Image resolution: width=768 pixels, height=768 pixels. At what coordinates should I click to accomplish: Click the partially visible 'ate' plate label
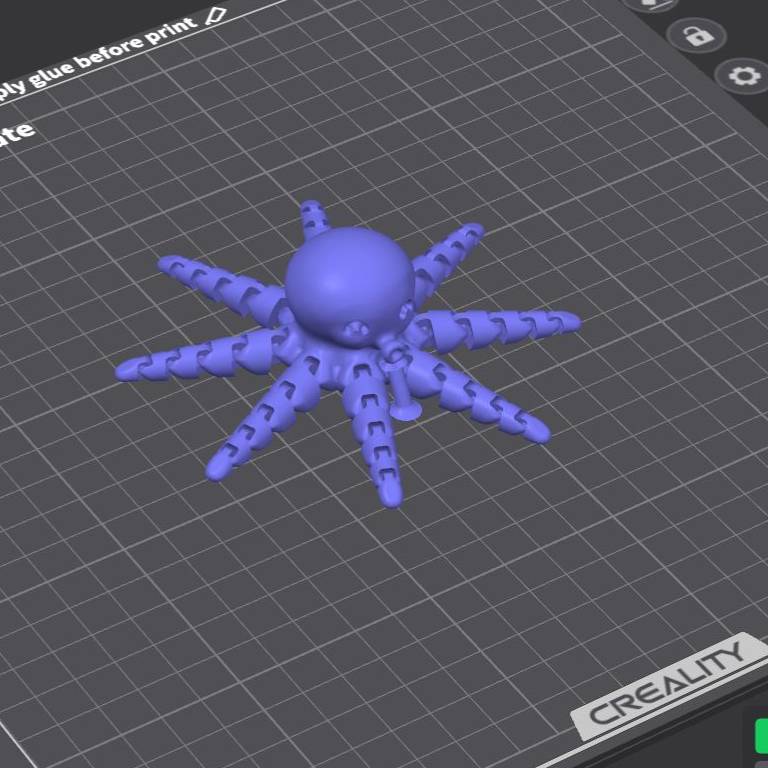[x=17, y=131]
